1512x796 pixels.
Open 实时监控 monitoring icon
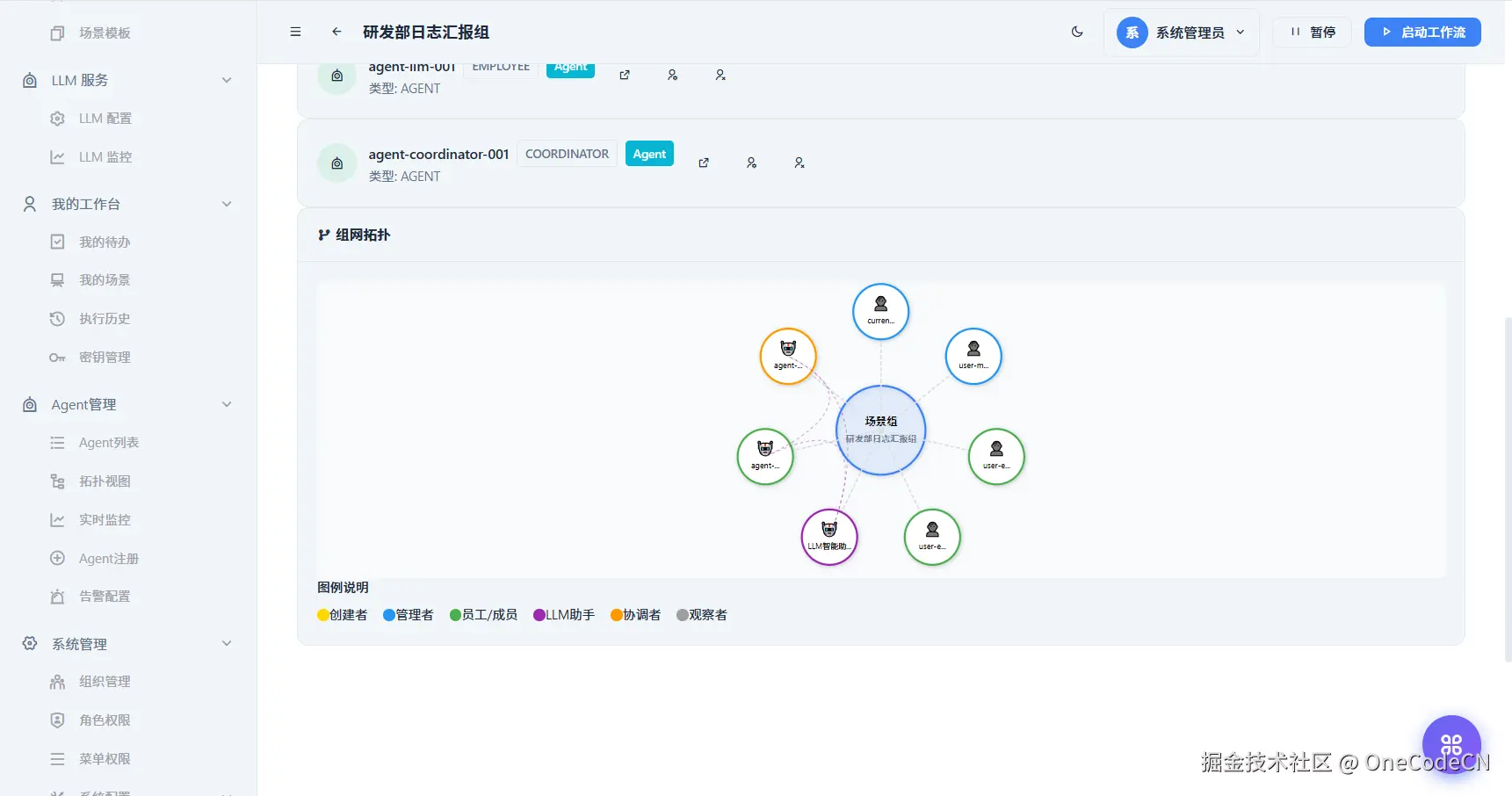click(x=56, y=519)
